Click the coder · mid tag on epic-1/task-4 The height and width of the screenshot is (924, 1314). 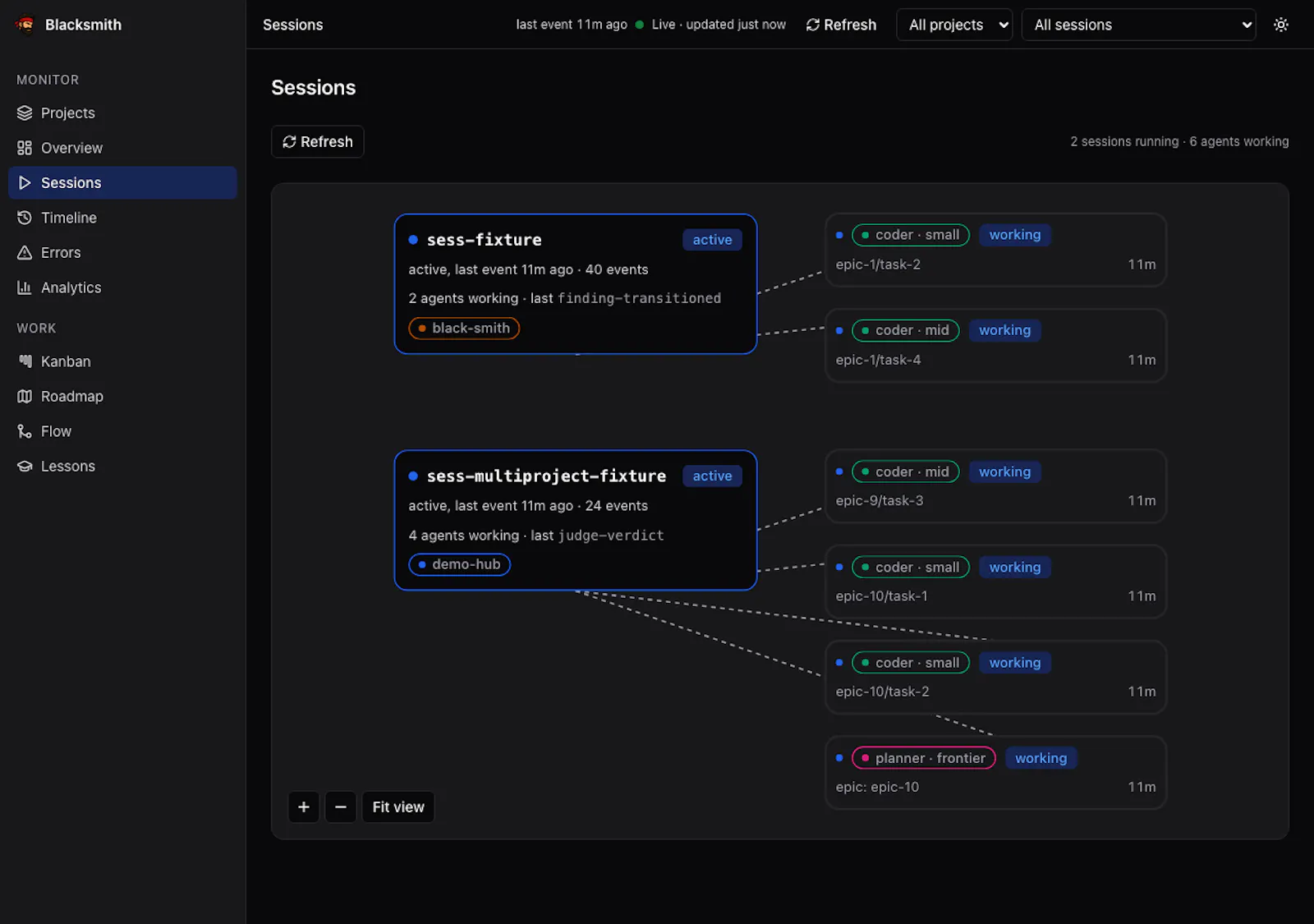pyautogui.click(x=906, y=330)
